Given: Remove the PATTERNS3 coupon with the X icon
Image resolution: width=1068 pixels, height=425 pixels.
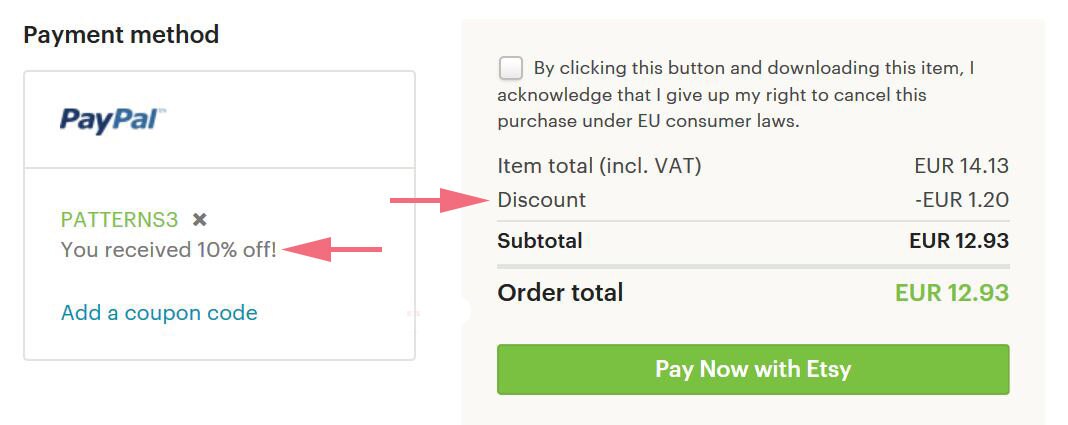Looking at the screenshot, I should (200, 219).
